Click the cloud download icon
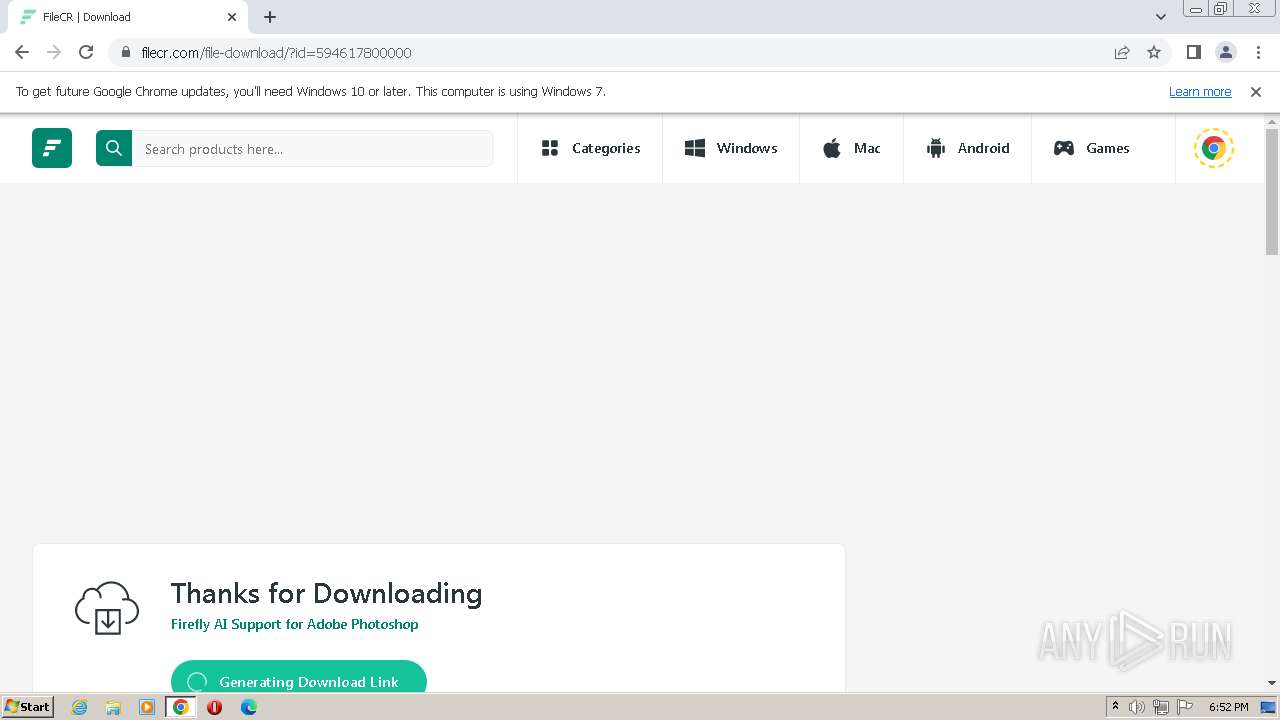Screen dimensions: 1280x720 coord(107,607)
